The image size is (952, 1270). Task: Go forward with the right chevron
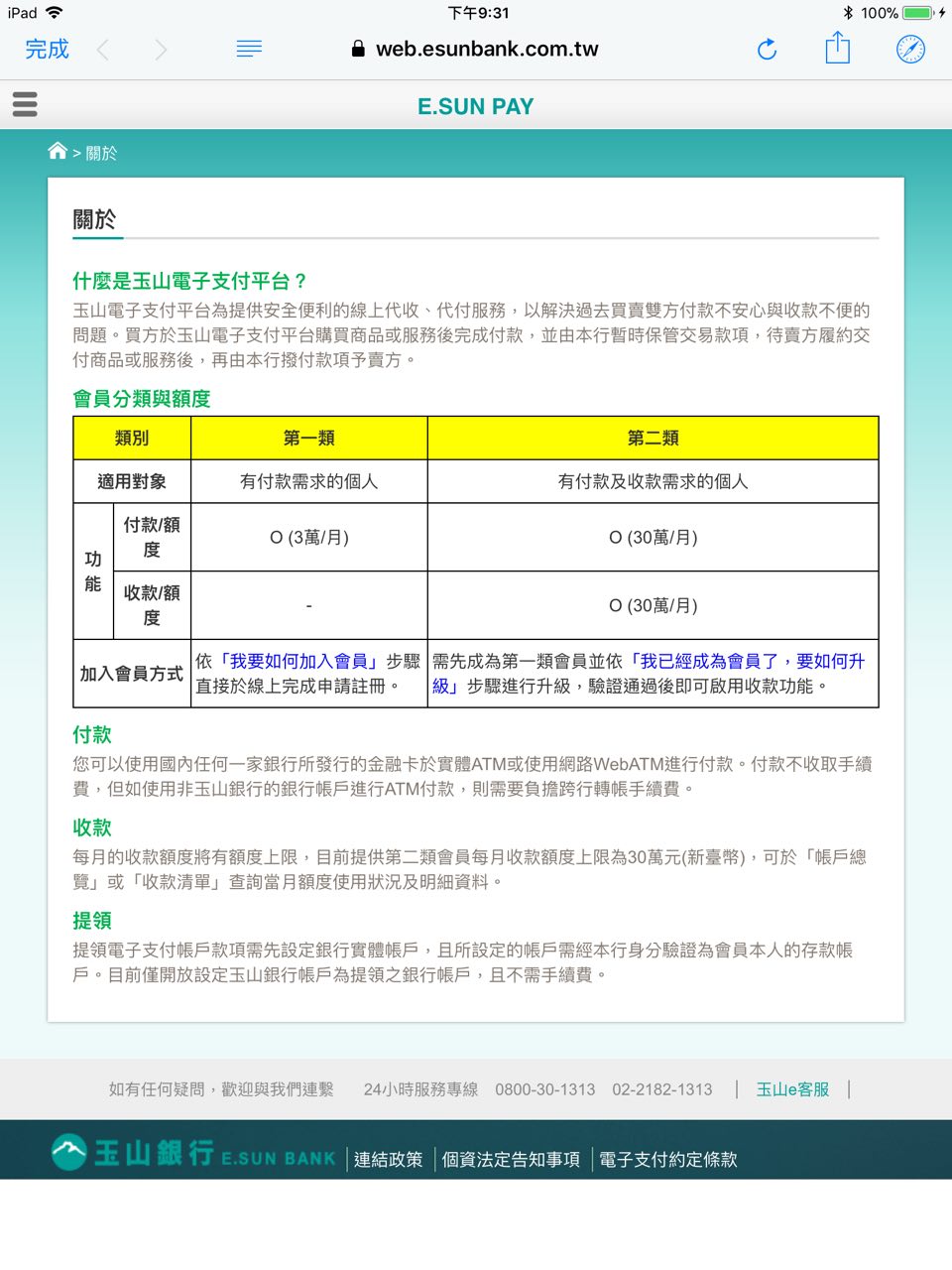[x=162, y=50]
